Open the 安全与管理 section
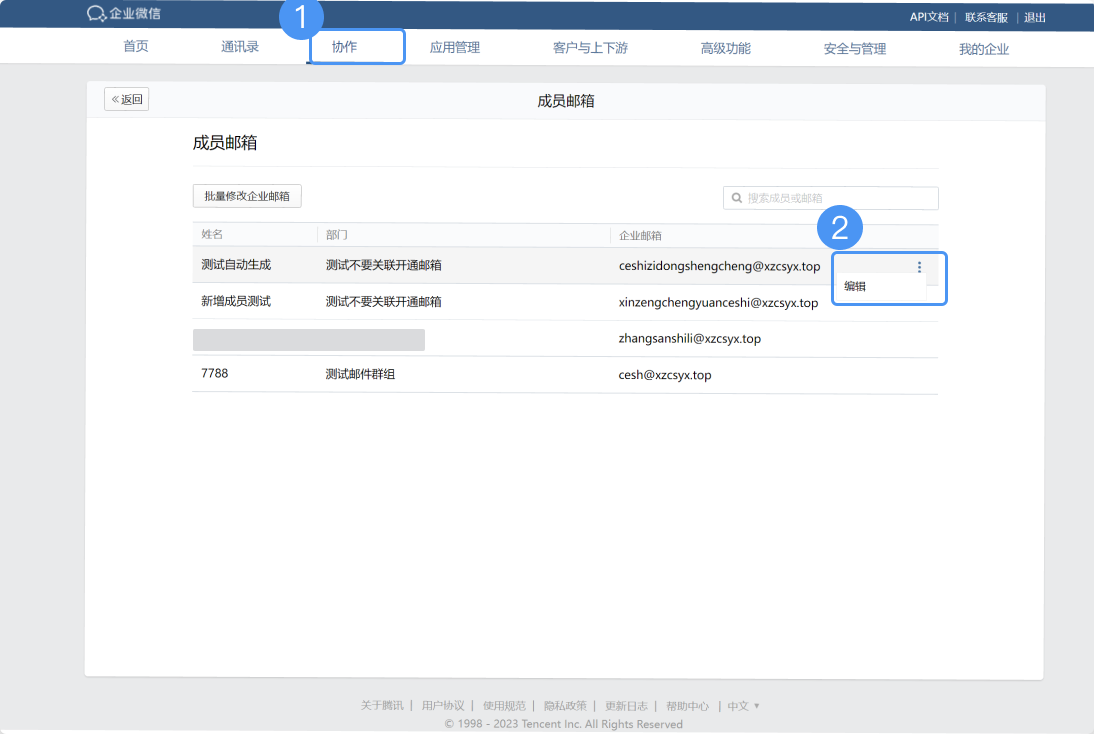The image size is (1094, 734). pyautogui.click(x=855, y=47)
